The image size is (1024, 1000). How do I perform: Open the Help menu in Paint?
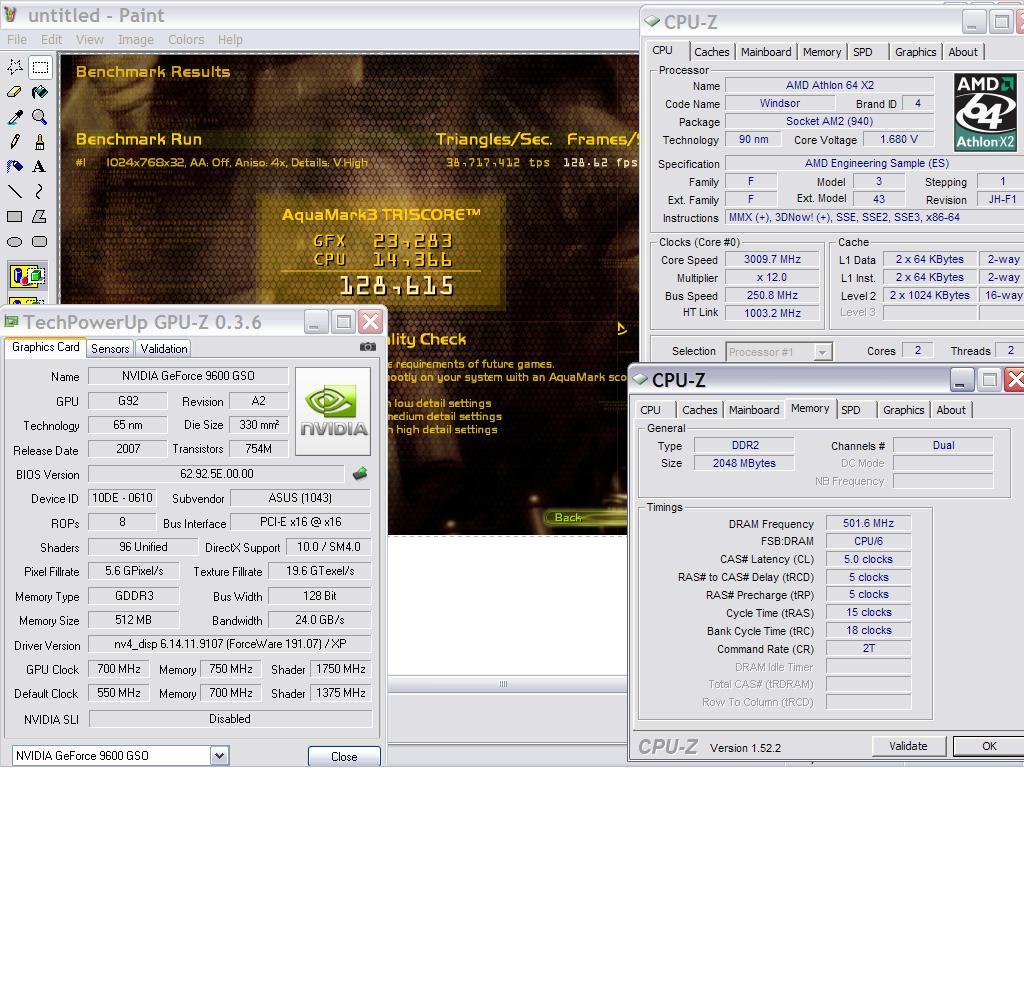[230, 40]
